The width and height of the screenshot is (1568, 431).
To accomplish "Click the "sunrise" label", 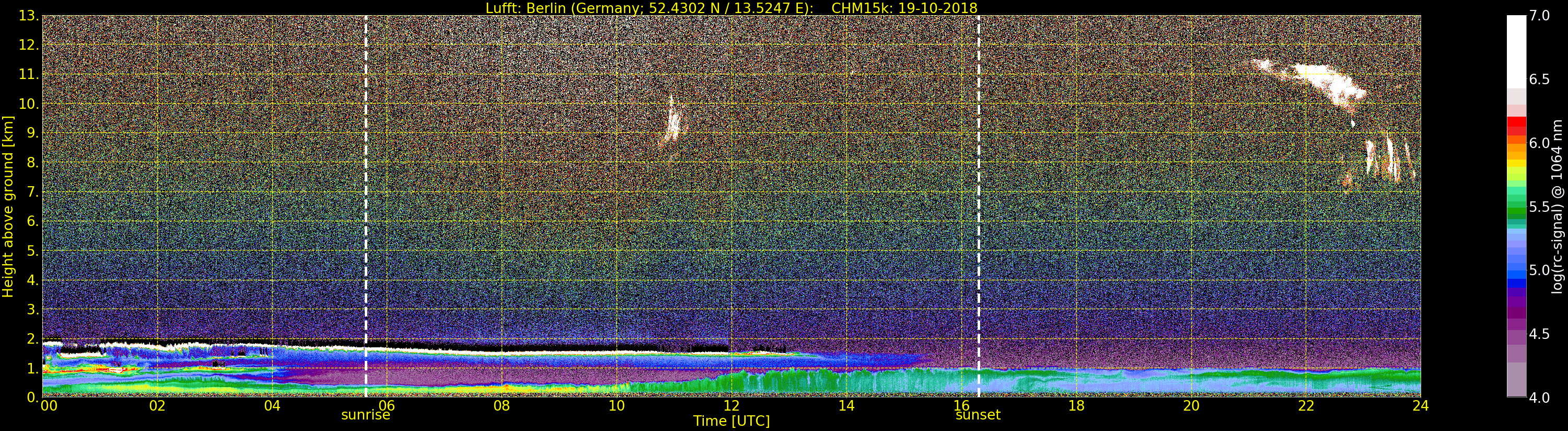I will click(365, 415).
